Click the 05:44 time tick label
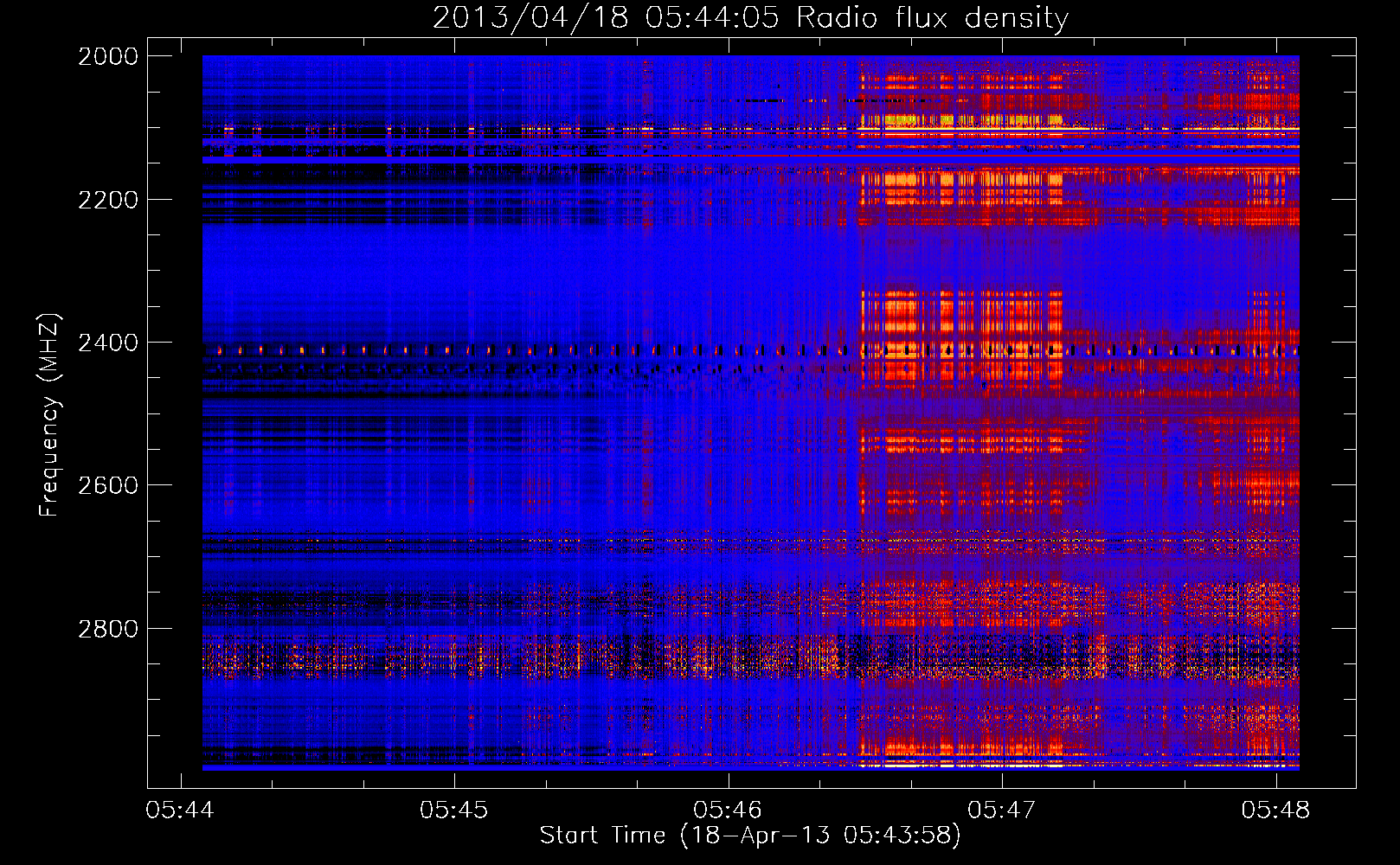1400x865 pixels. [180, 810]
